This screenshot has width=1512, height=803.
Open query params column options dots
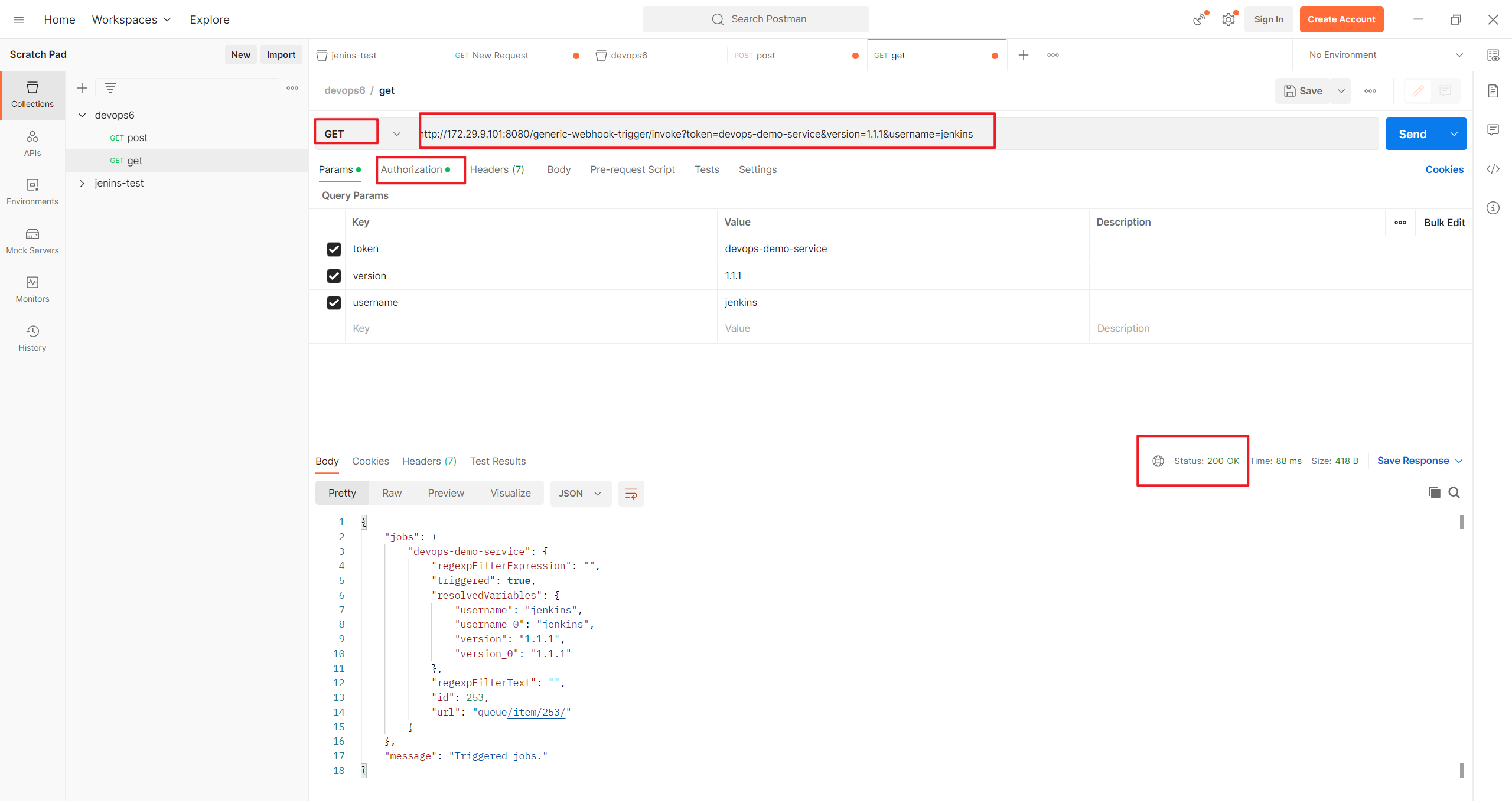pyautogui.click(x=1400, y=223)
